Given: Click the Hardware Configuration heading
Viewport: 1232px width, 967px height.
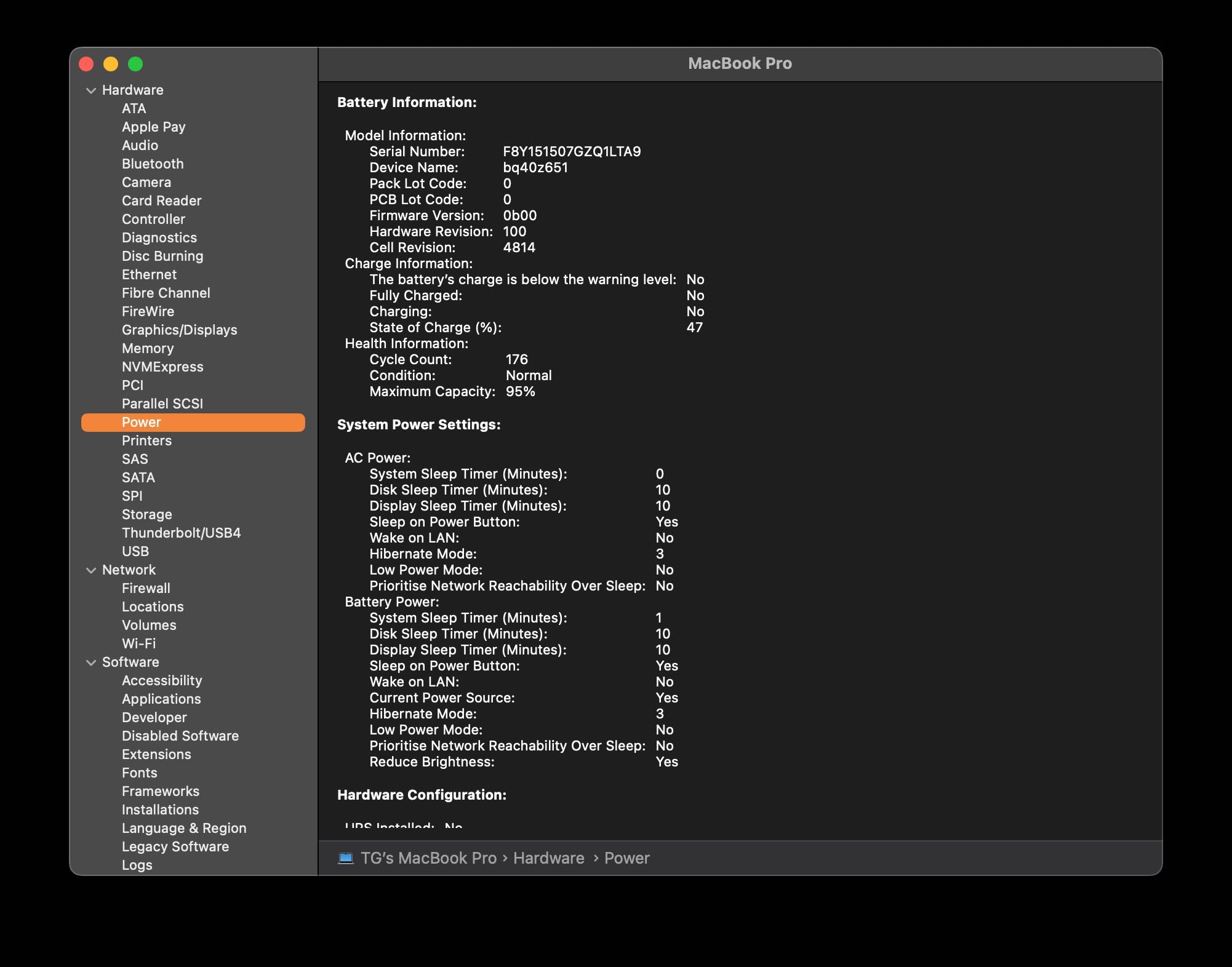Looking at the screenshot, I should (x=422, y=795).
